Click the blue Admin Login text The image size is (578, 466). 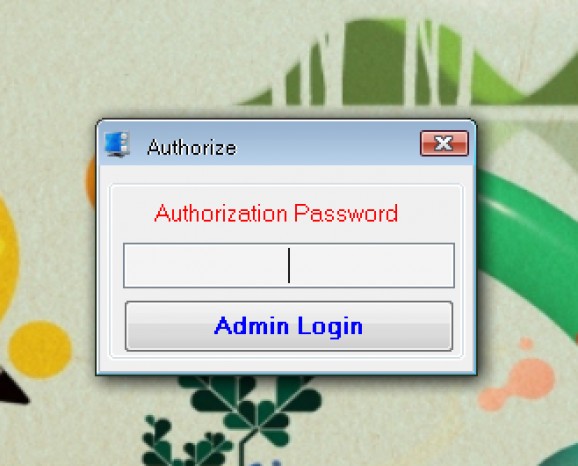tap(289, 327)
